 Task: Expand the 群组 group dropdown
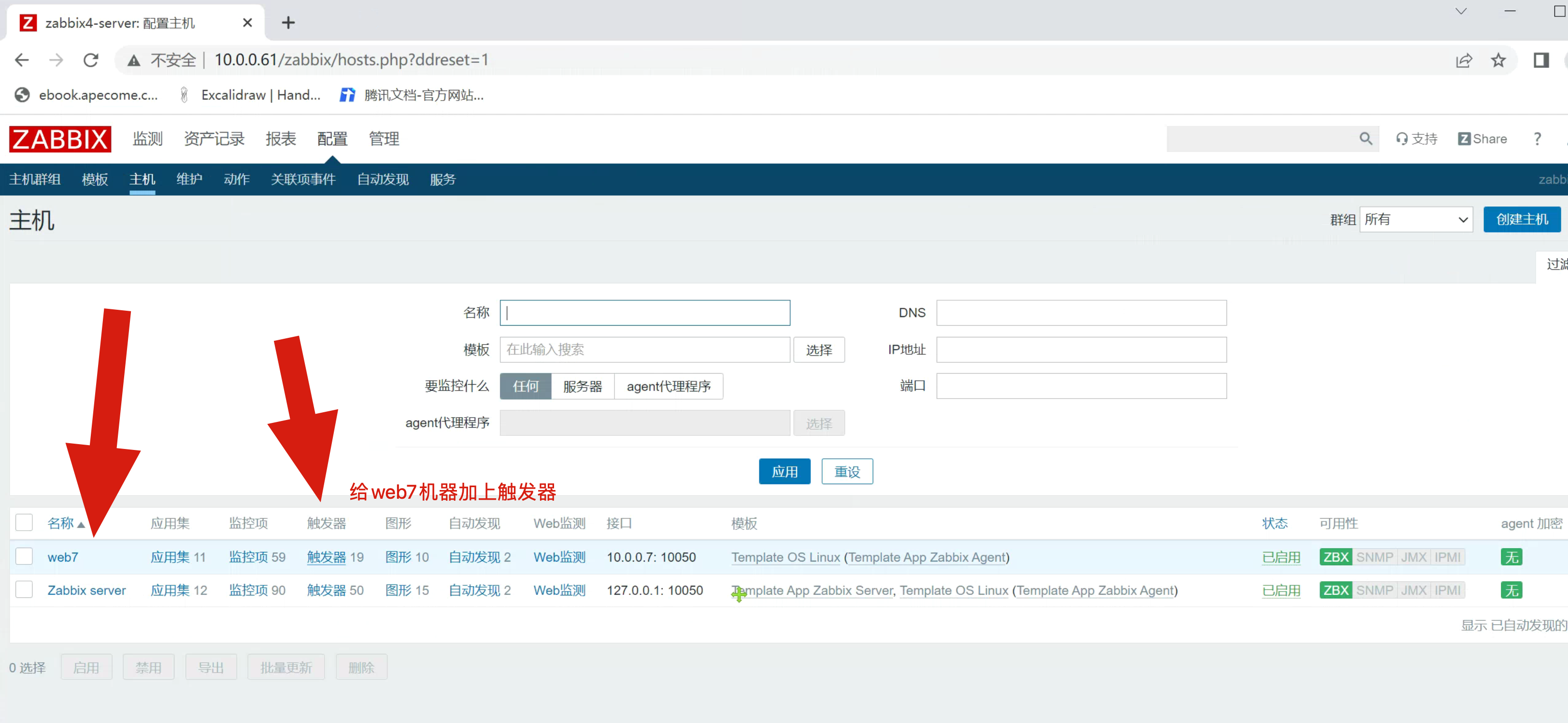coord(1415,219)
